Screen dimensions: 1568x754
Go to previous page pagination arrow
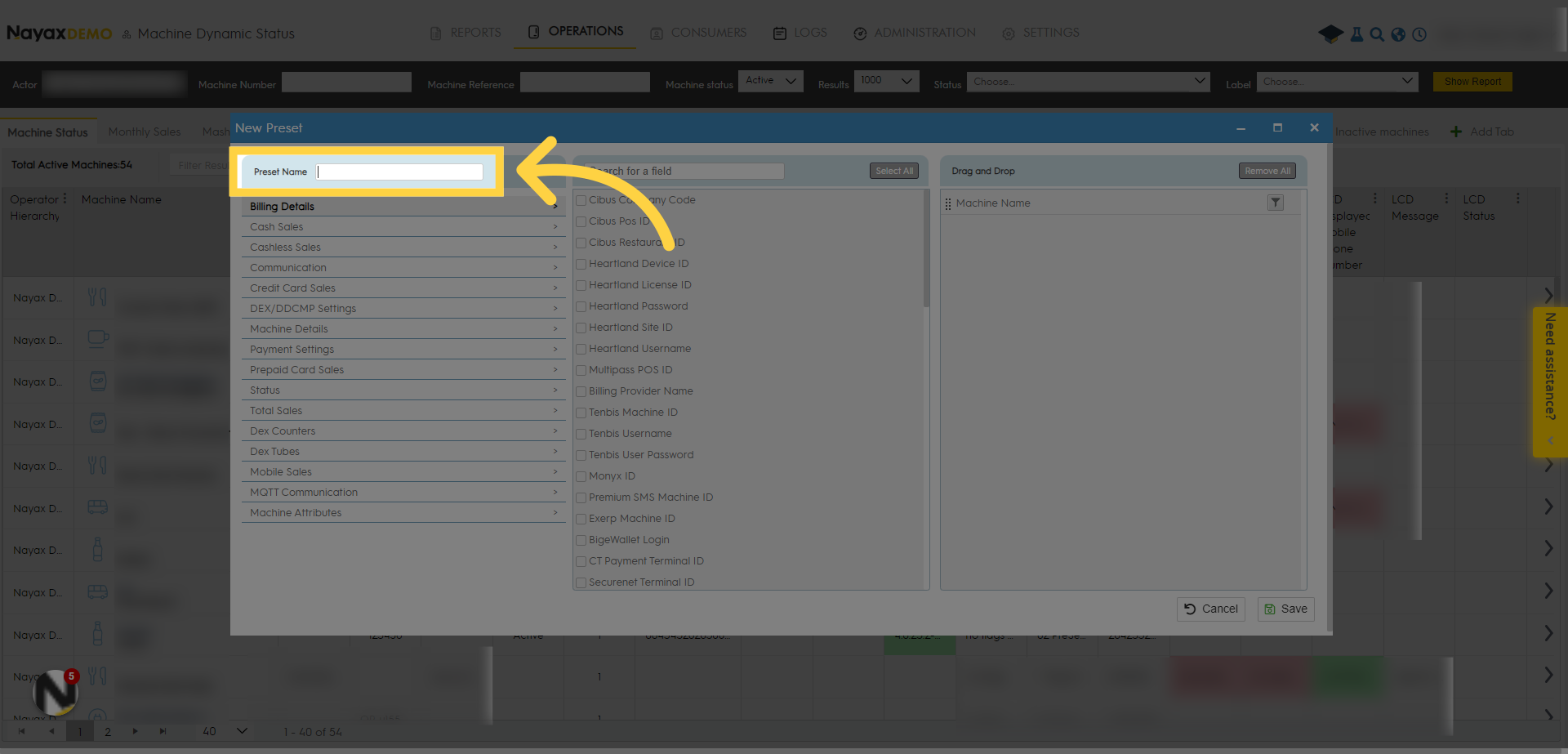coord(51,731)
